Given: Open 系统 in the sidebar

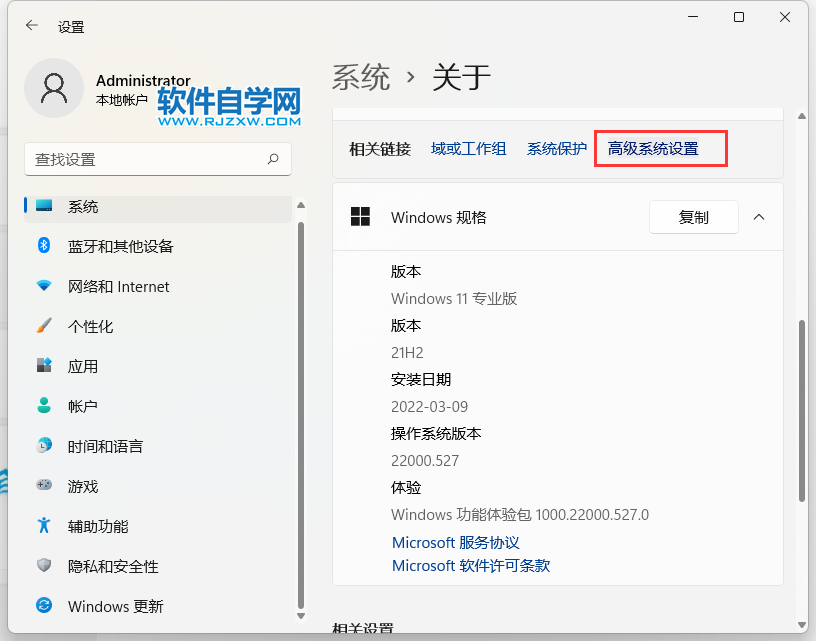Looking at the screenshot, I should pos(158,207).
